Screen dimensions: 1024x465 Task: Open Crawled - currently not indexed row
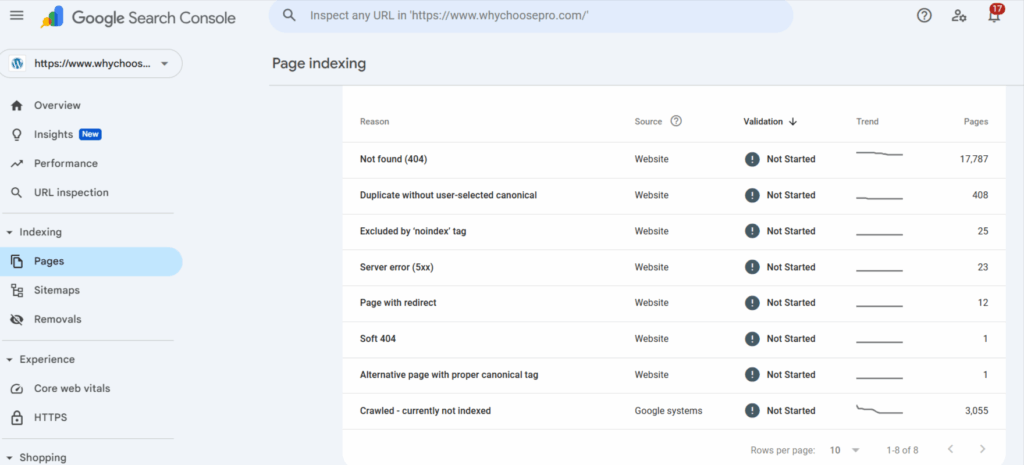pyautogui.click(x=425, y=411)
